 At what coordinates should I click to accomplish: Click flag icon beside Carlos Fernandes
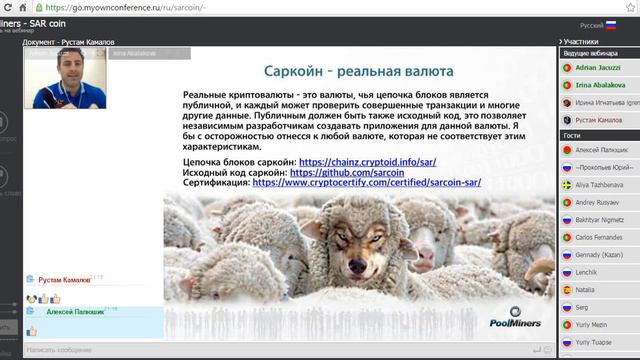[567, 238]
